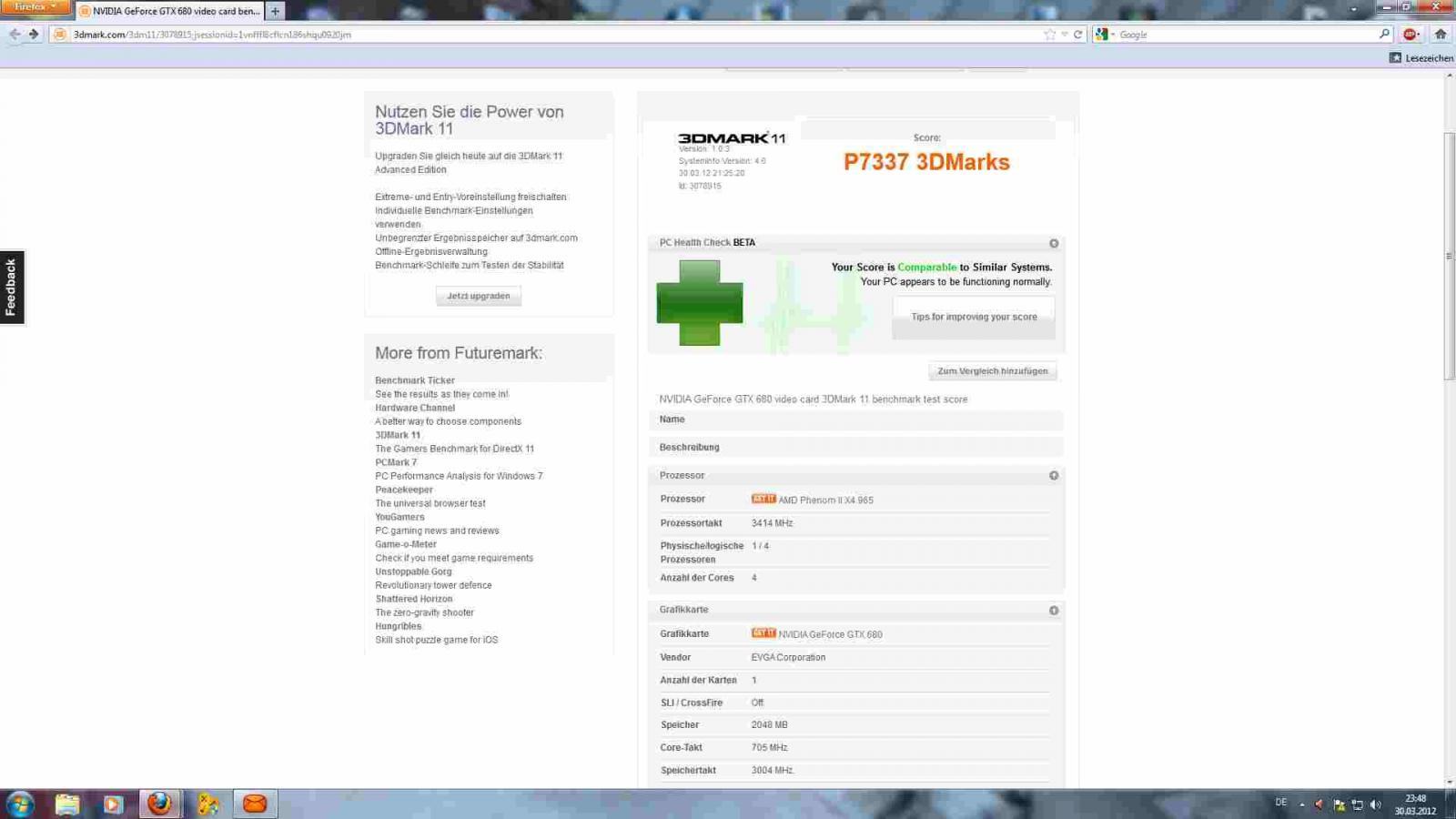Open Unstoppable Gorg link
Viewport: 1456px width, 819px height.
point(413,571)
